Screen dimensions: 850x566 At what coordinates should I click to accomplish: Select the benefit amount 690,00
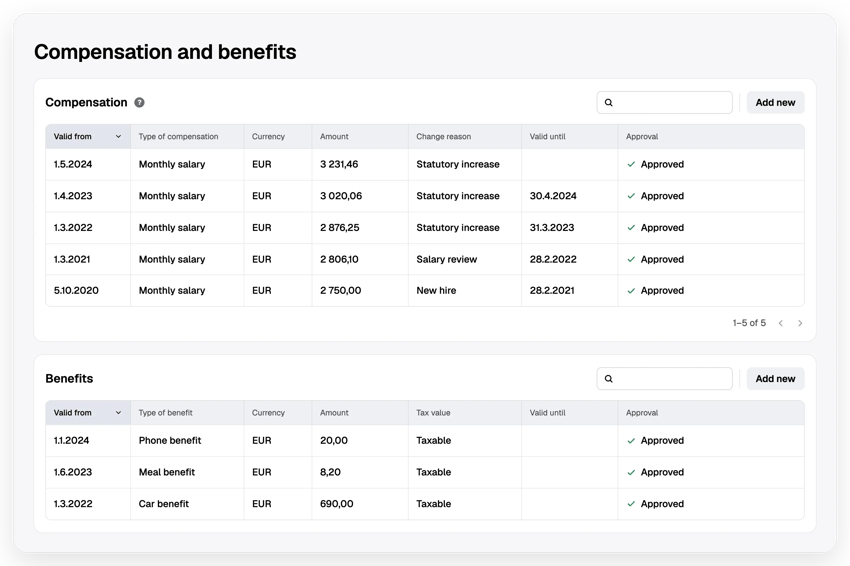coord(337,504)
